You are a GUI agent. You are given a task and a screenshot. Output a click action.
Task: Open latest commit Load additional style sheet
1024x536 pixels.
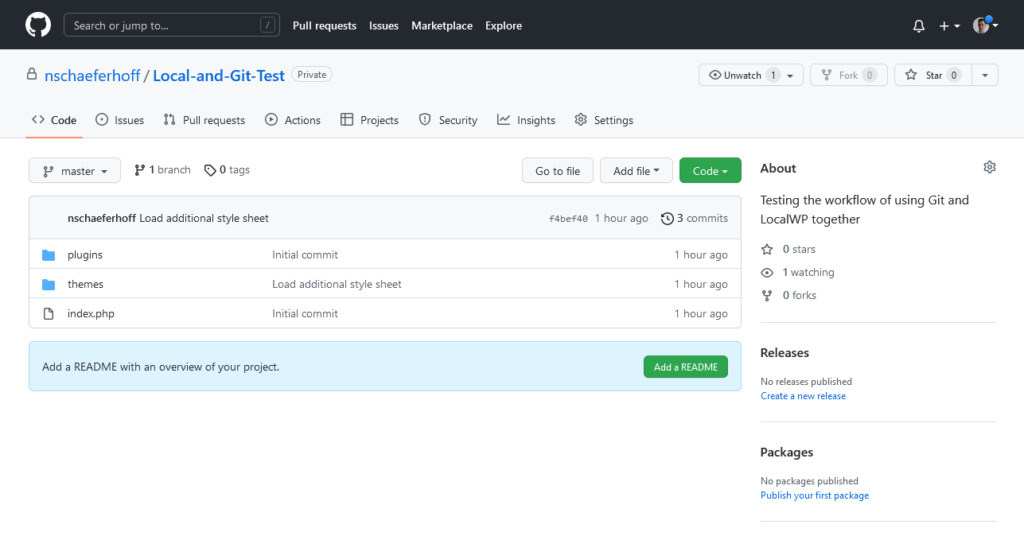click(204, 218)
